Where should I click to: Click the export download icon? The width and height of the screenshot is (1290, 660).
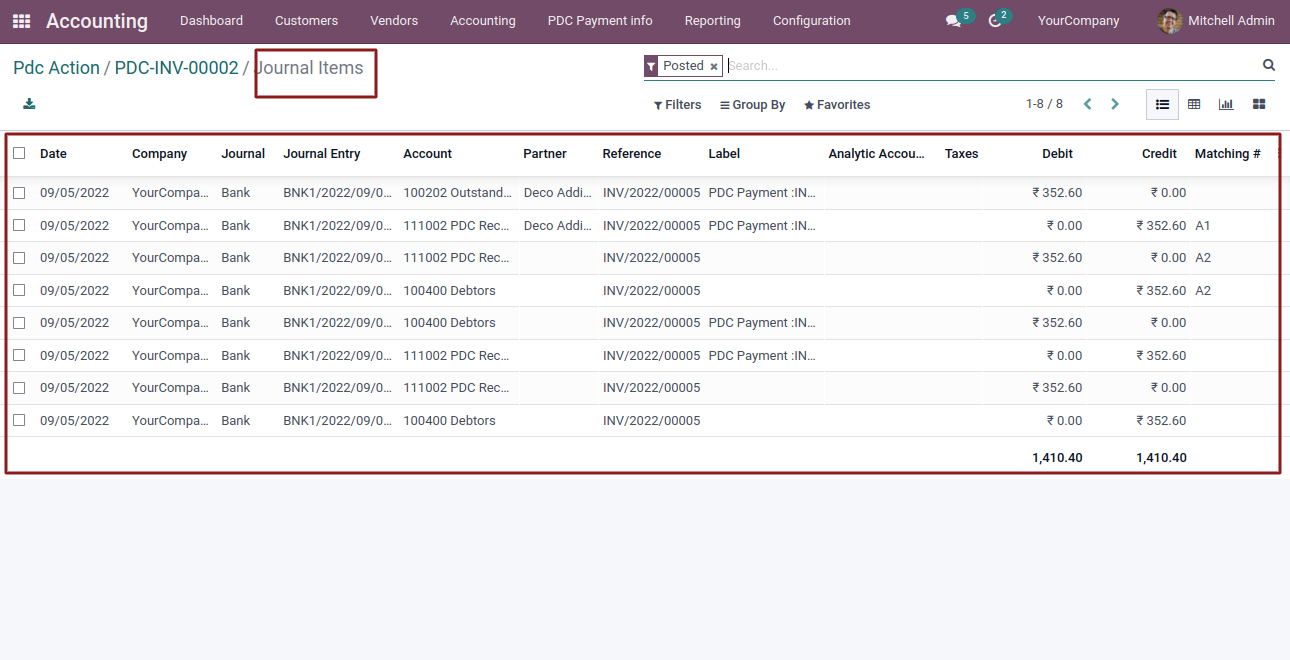coord(29,104)
